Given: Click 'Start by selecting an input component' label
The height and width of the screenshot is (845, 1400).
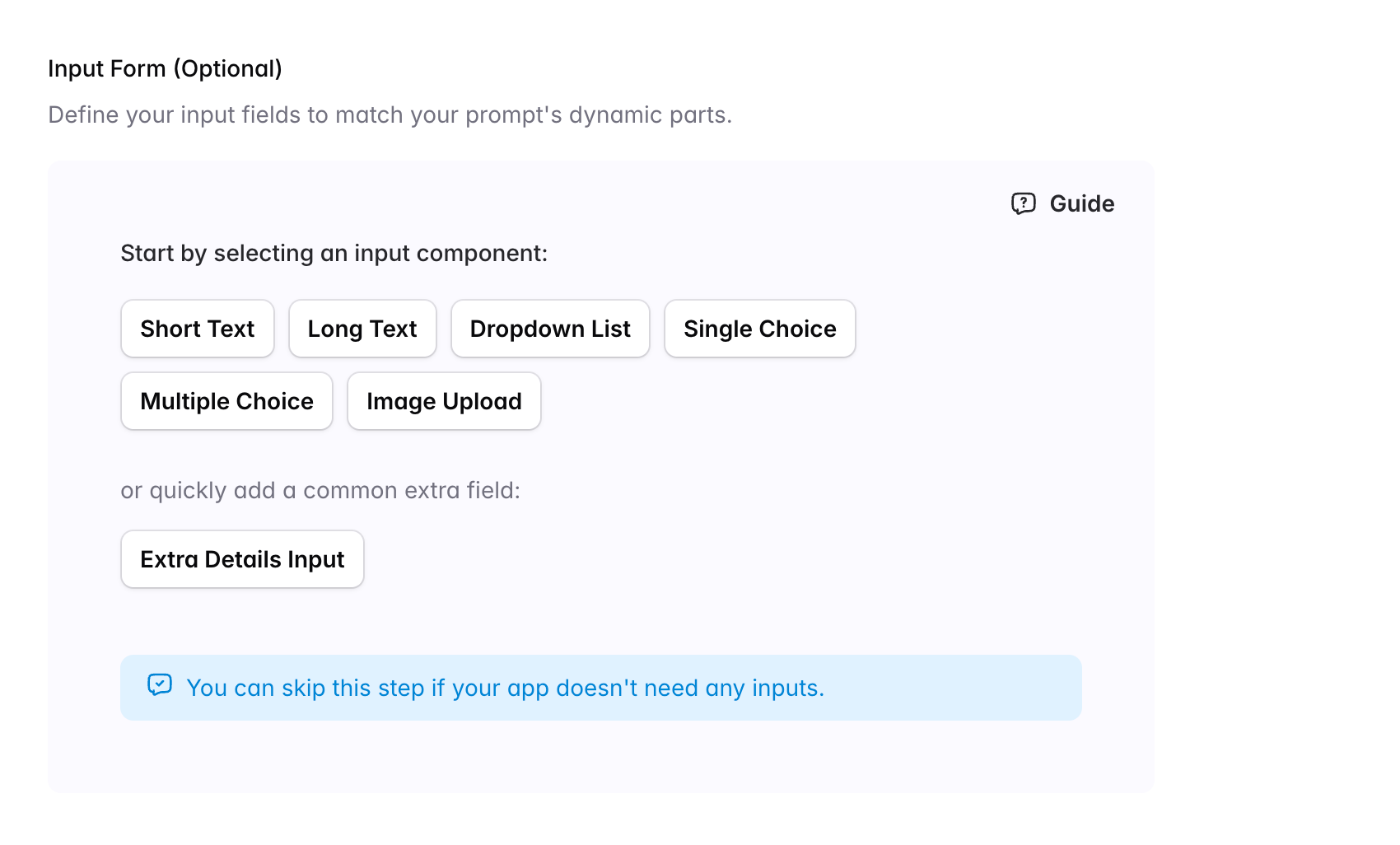Looking at the screenshot, I should click(x=334, y=253).
